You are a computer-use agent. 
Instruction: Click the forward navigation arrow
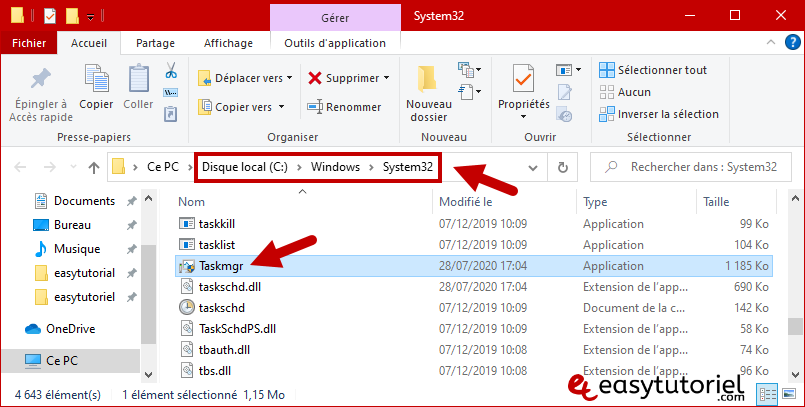click(49, 167)
